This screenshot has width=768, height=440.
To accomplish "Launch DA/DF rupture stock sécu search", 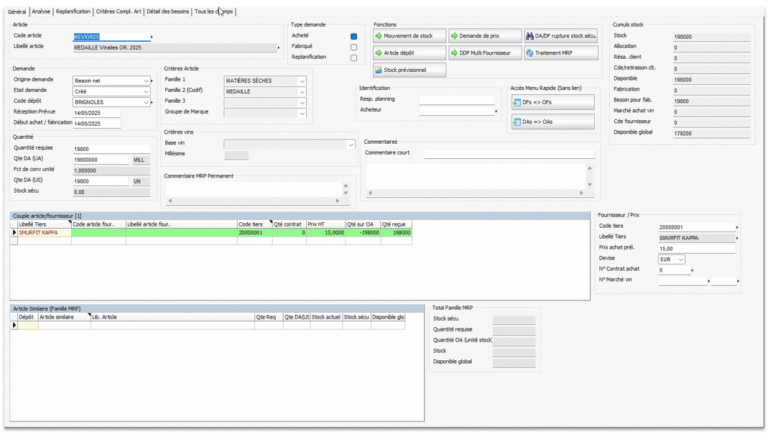I will [x=560, y=36].
